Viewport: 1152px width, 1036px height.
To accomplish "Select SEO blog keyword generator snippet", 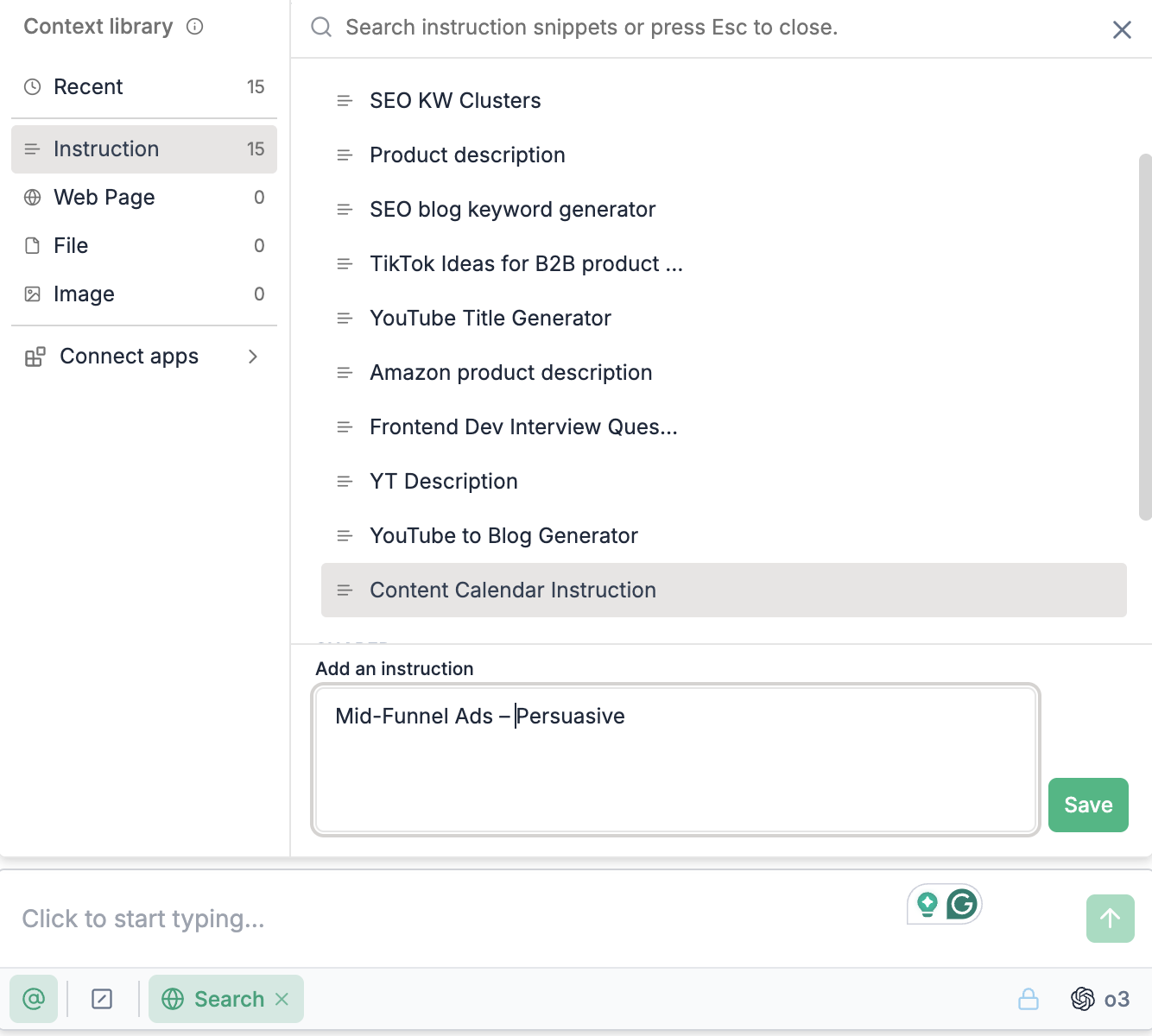I will 724,210.
